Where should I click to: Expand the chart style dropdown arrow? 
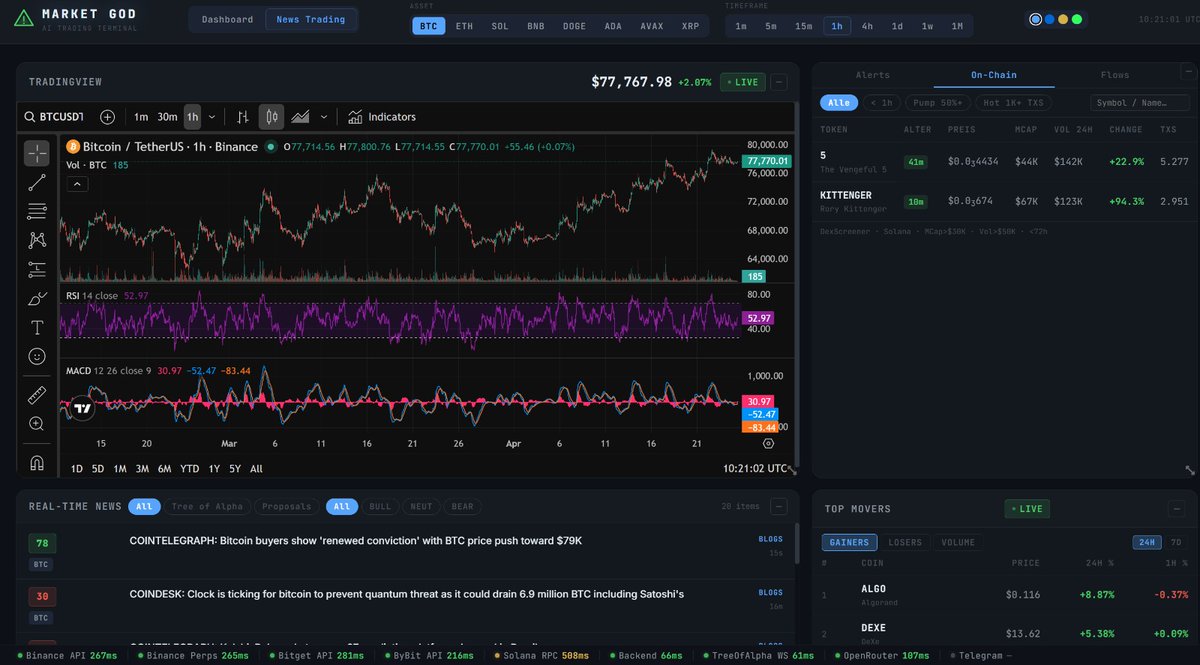pyautogui.click(x=326, y=117)
